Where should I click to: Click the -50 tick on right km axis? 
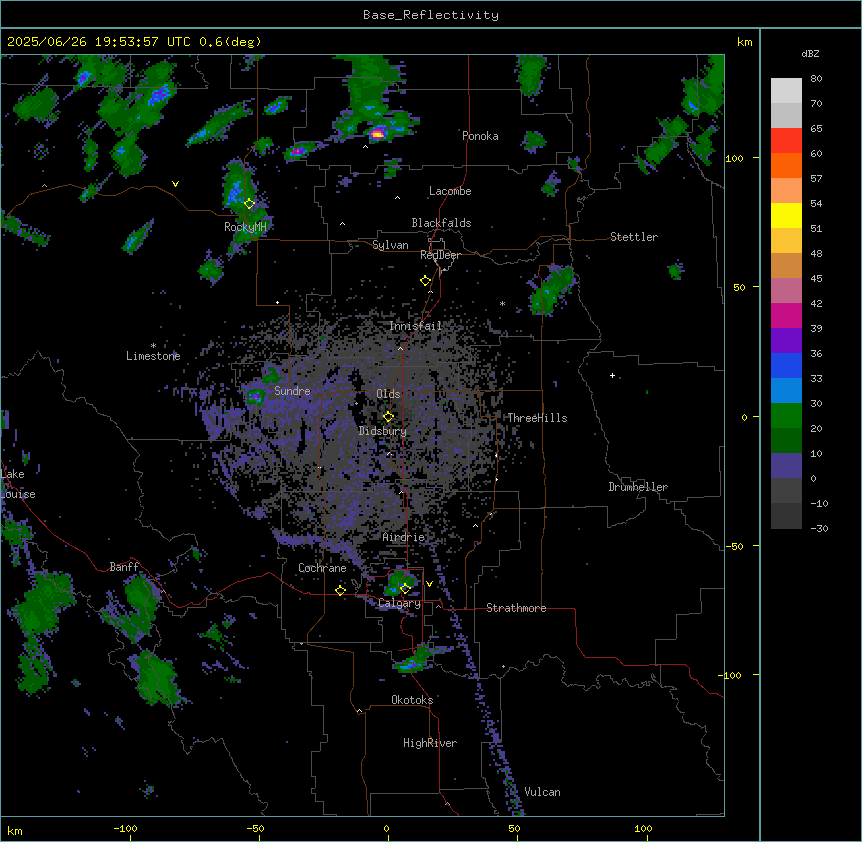click(734, 546)
